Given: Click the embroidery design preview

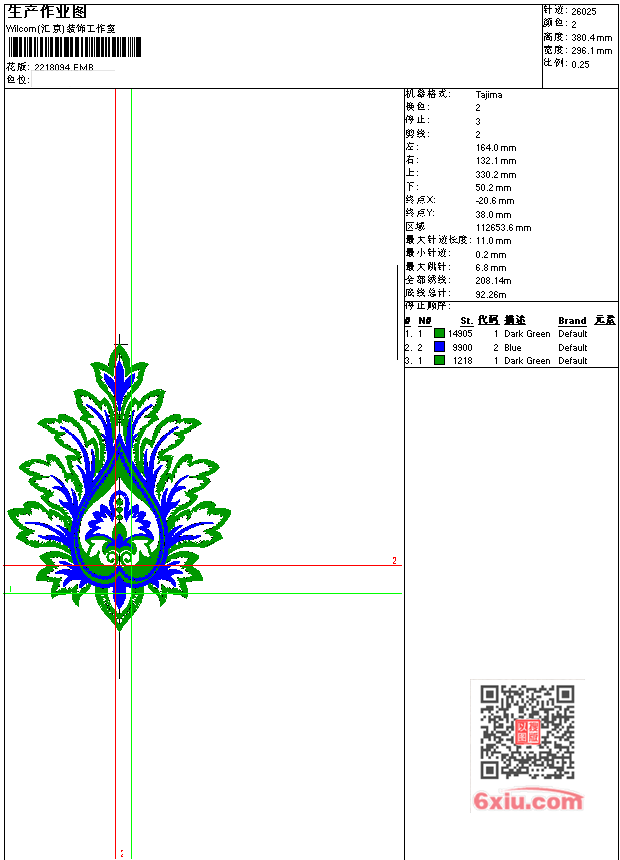Looking at the screenshot, I should click(119, 486).
